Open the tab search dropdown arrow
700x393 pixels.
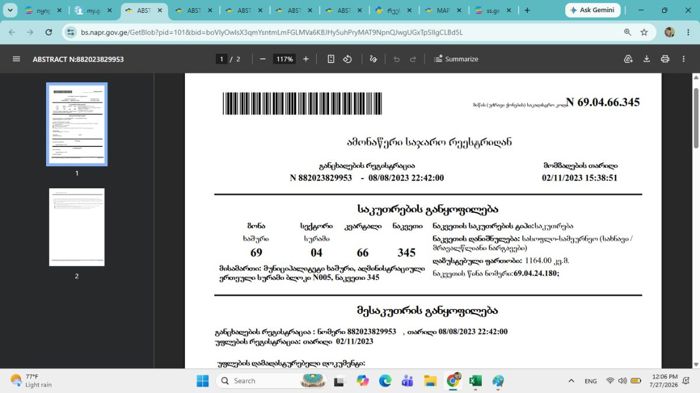(x=10, y=10)
